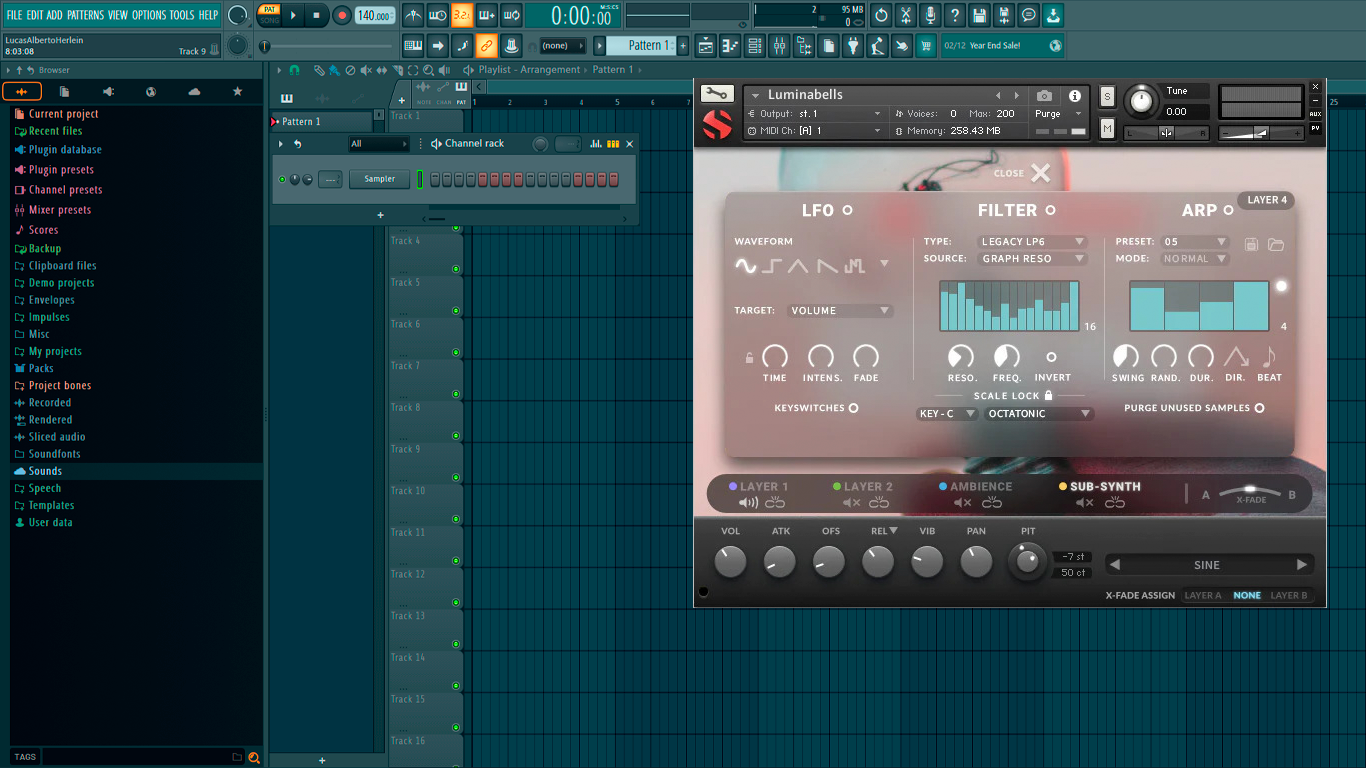Open the ARP PRESET 05 dropdown
The image size is (1366, 768).
pyautogui.click(x=1195, y=242)
